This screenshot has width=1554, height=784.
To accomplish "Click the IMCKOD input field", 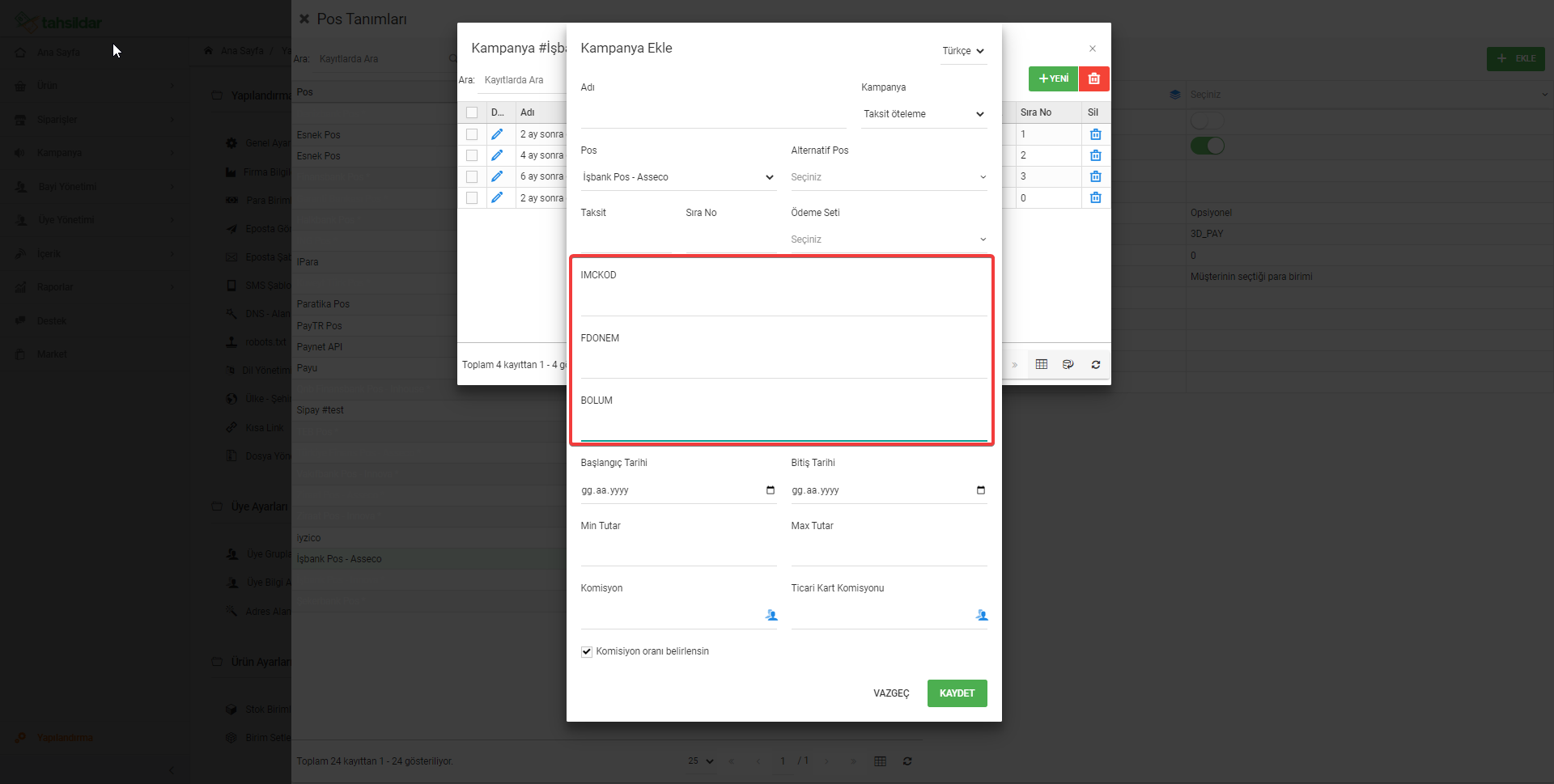I will click(x=783, y=303).
